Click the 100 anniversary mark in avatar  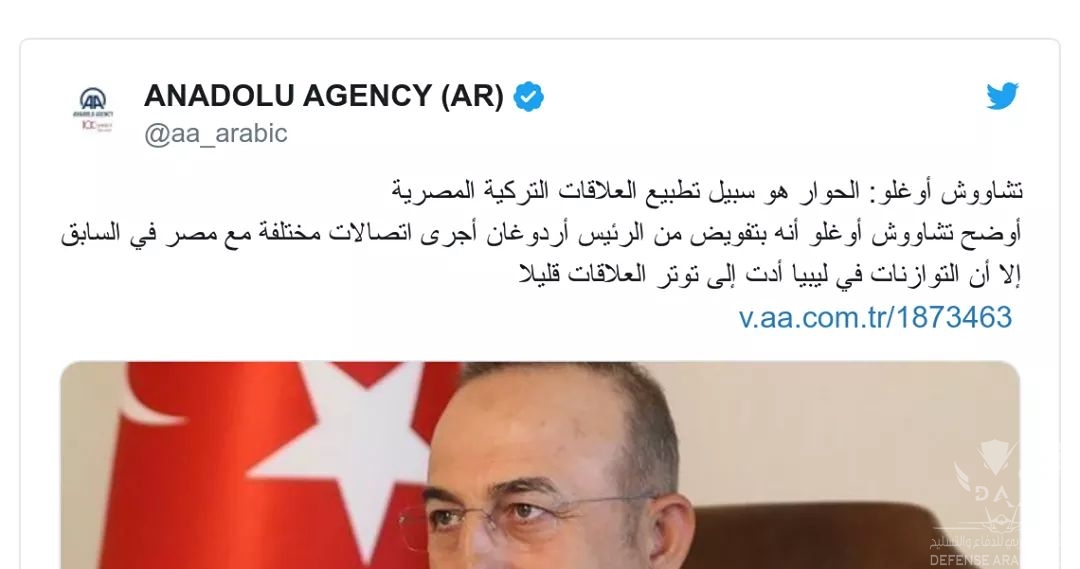93,125
